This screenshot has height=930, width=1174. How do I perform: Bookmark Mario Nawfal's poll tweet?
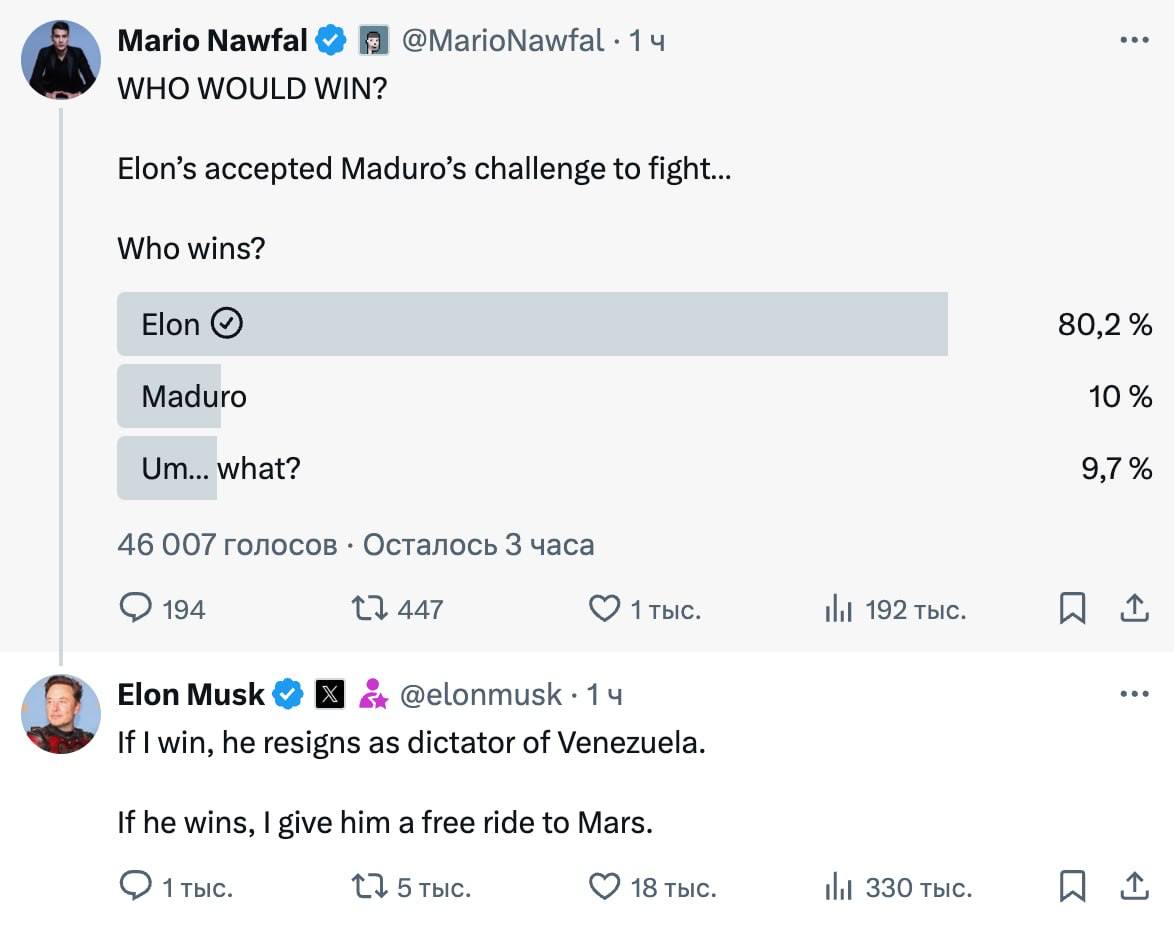click(1072, 608)
